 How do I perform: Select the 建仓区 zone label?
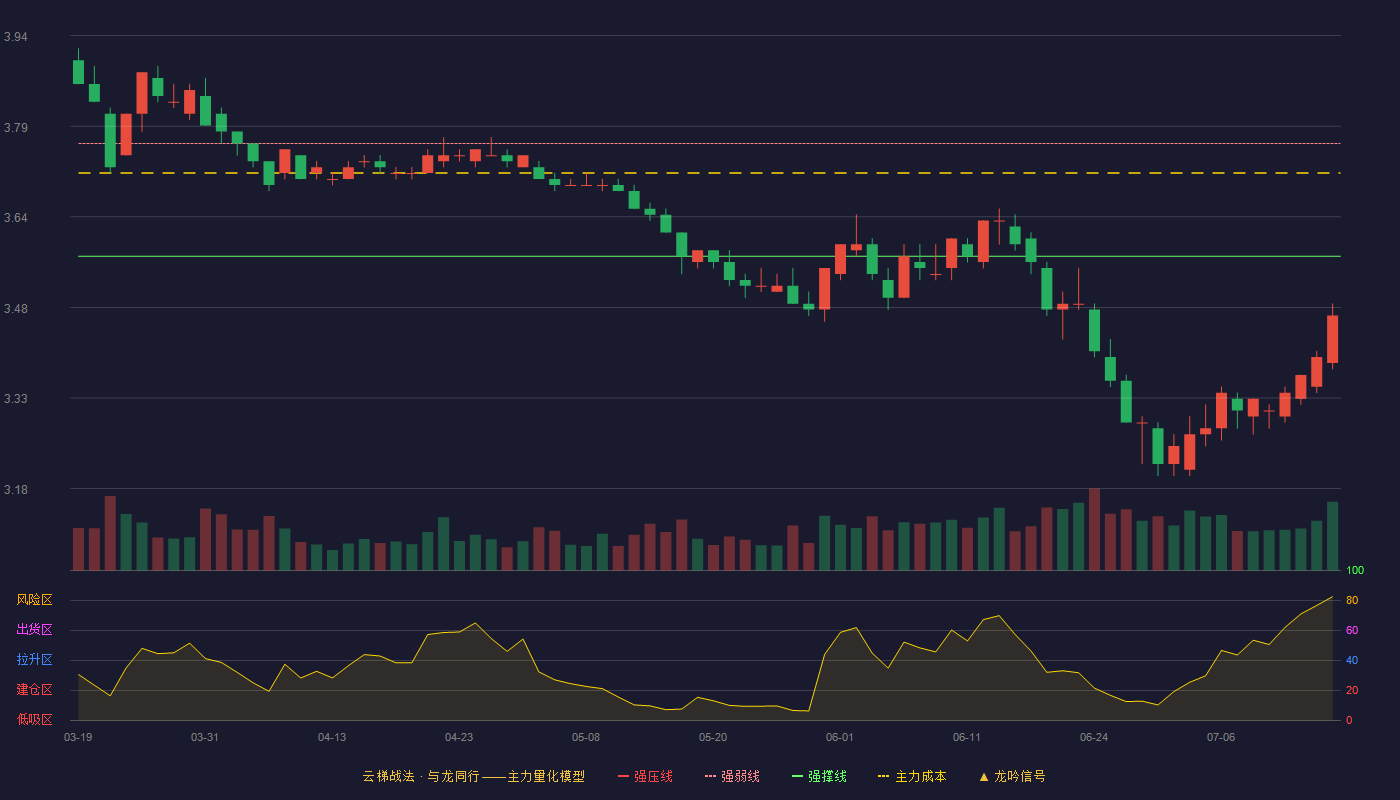34,690
